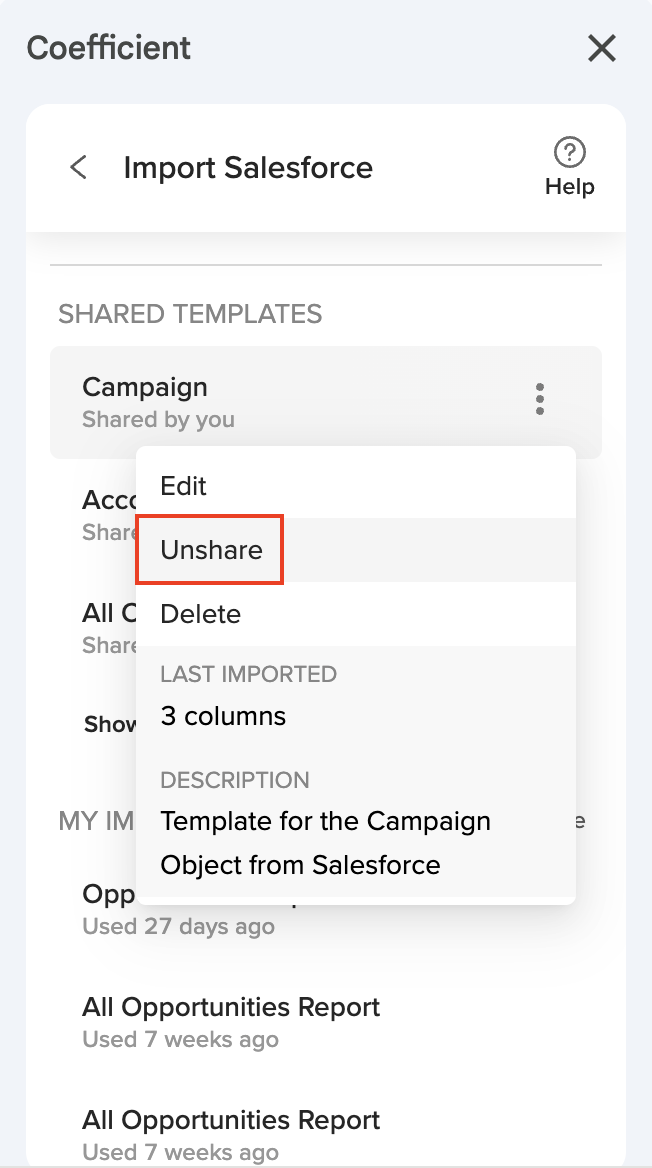This screenshot has width=652, height=1168.
Task: Click the SHARED TEMPLATES section header
Action: (190, 314)
